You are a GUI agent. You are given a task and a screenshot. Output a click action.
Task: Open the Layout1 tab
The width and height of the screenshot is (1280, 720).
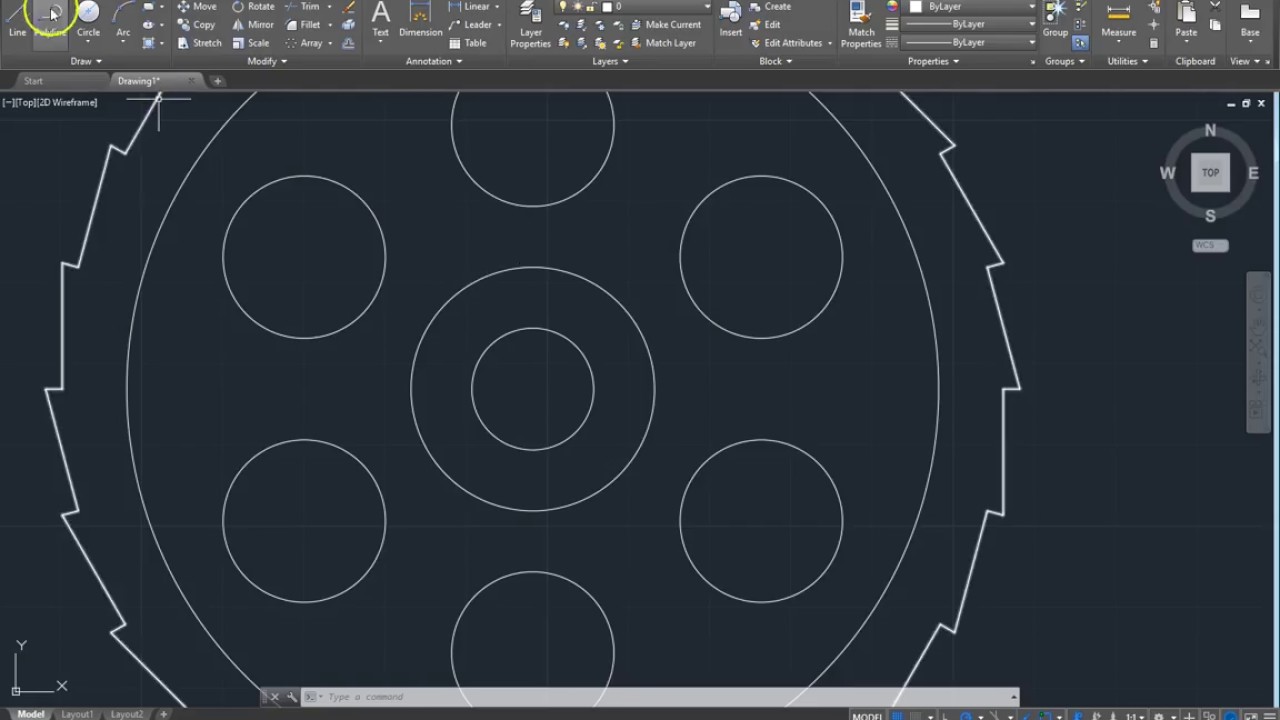(x=77, y=714)
